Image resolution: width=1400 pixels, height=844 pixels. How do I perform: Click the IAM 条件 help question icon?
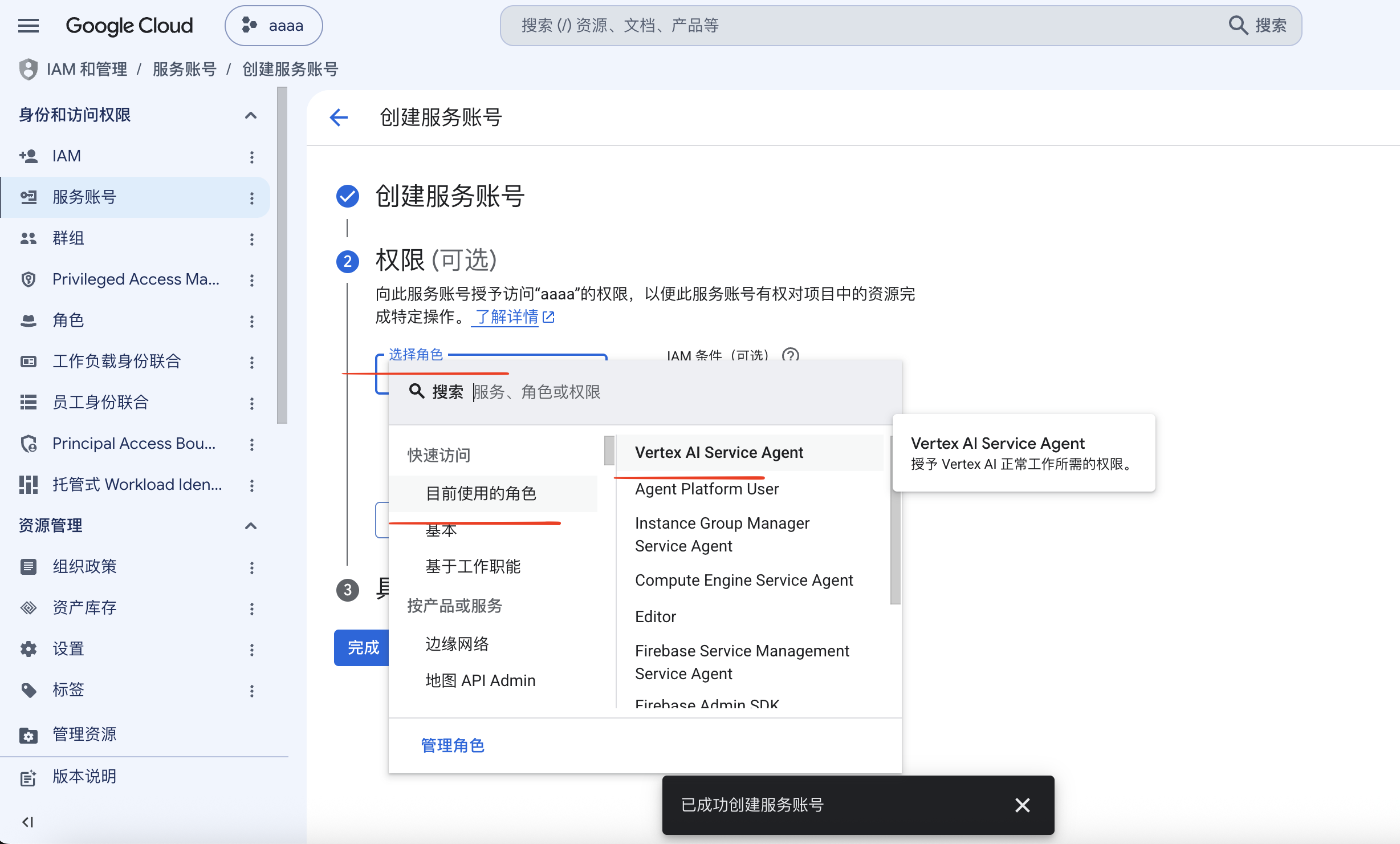pos(791,355)
